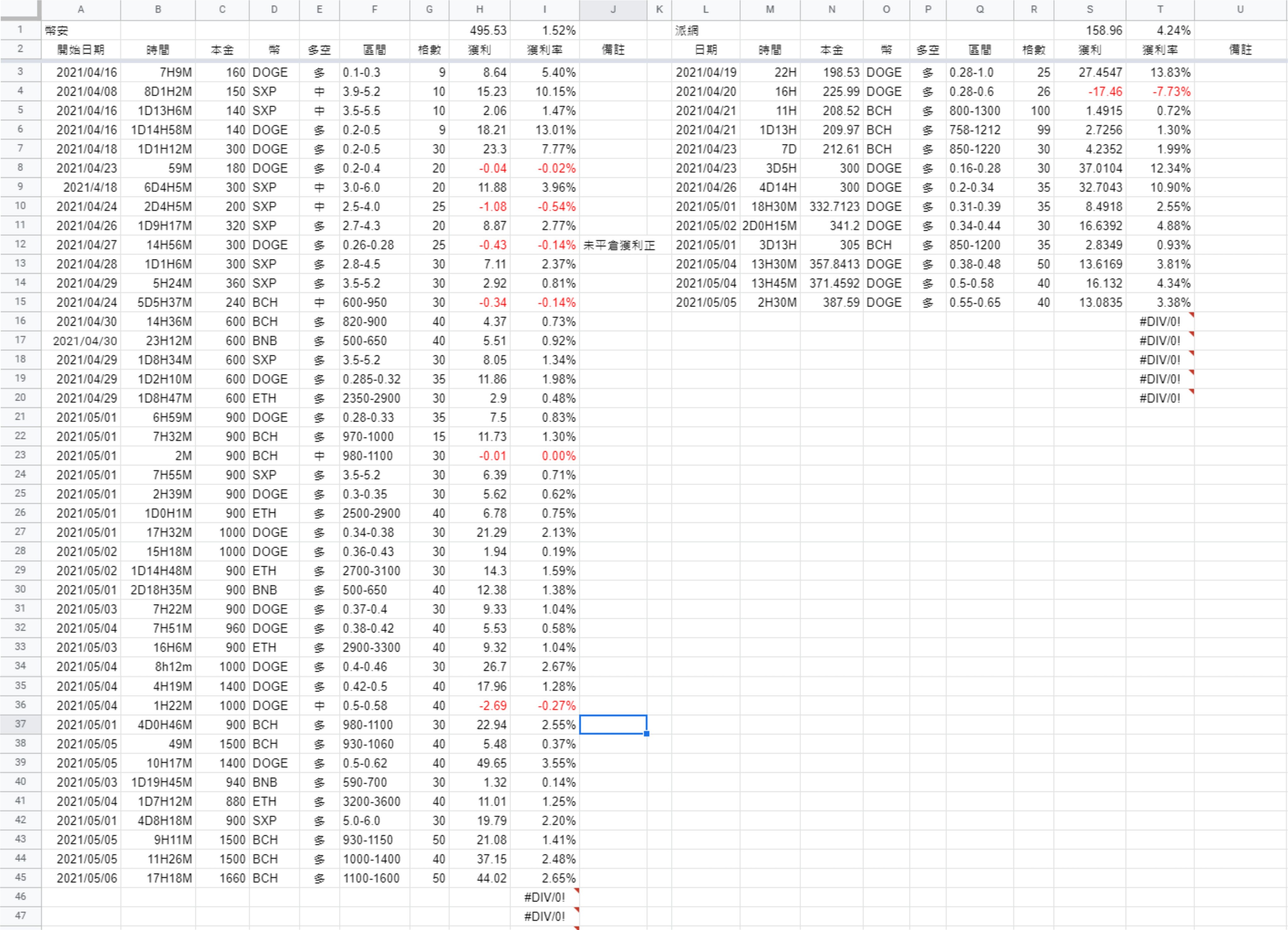
Task: Select profit cell 27.4547
Action: tap(1090, 73)
